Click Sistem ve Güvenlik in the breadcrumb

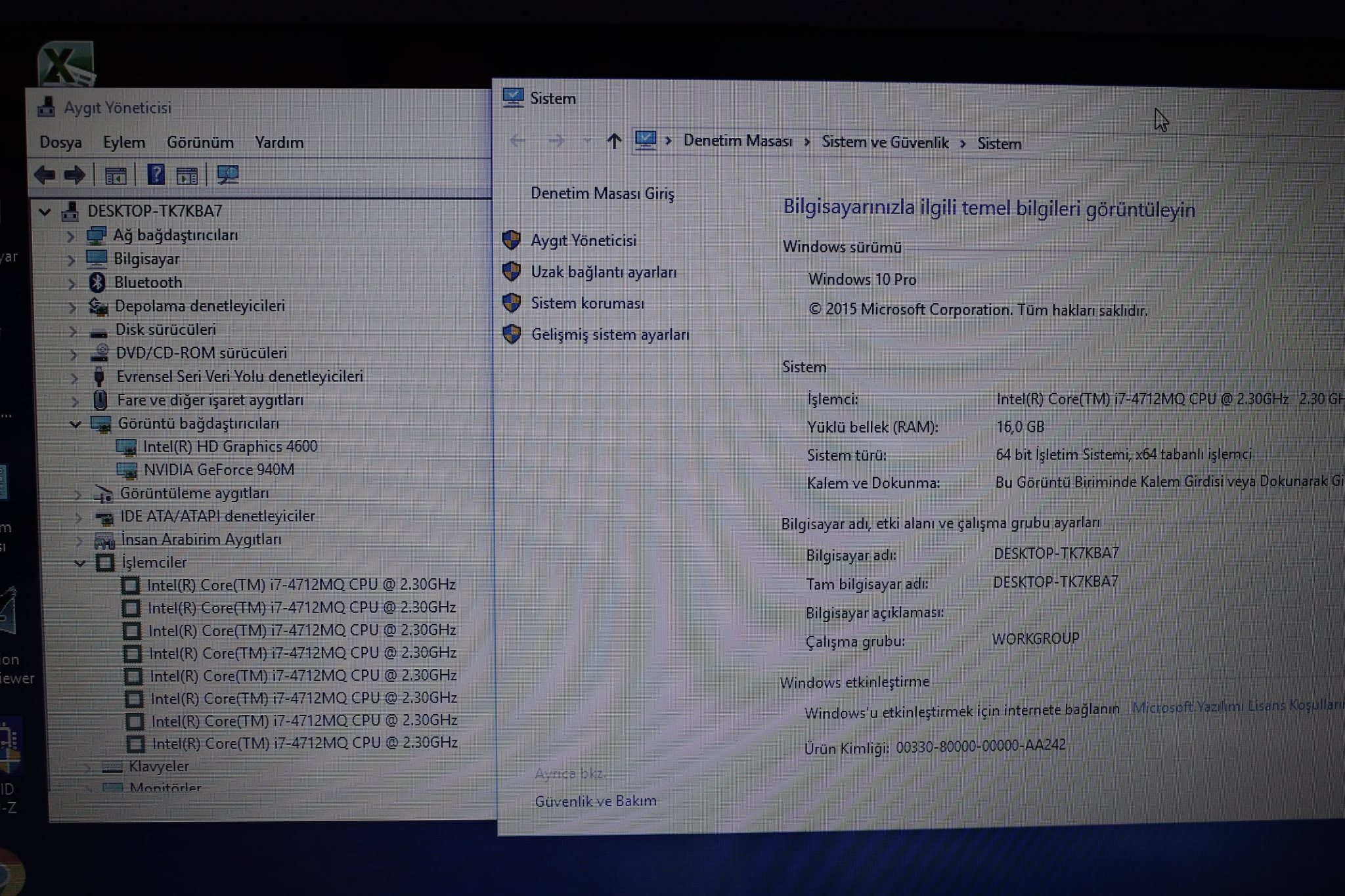[x=885, y=142]
